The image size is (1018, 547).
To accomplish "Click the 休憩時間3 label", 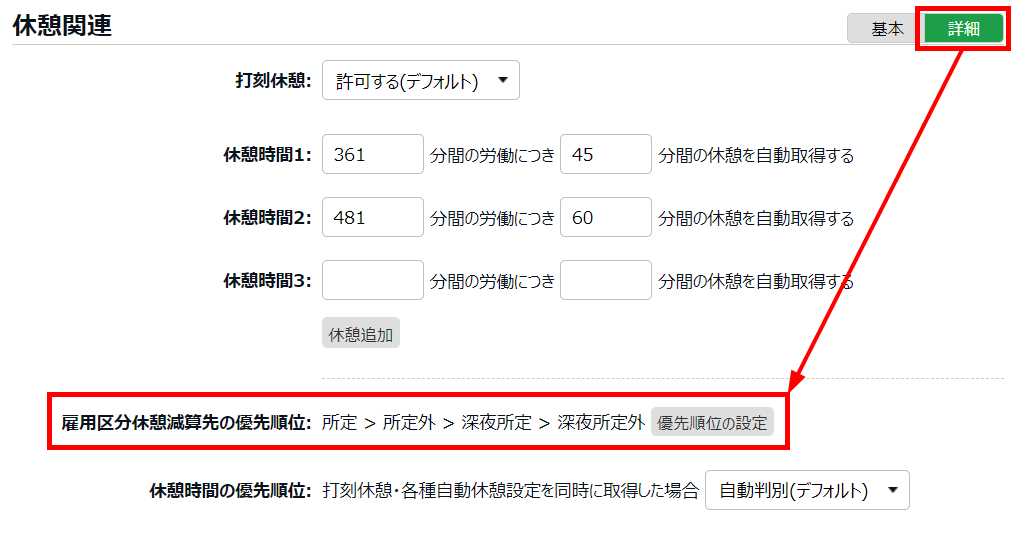I will (x=267, y=281).
